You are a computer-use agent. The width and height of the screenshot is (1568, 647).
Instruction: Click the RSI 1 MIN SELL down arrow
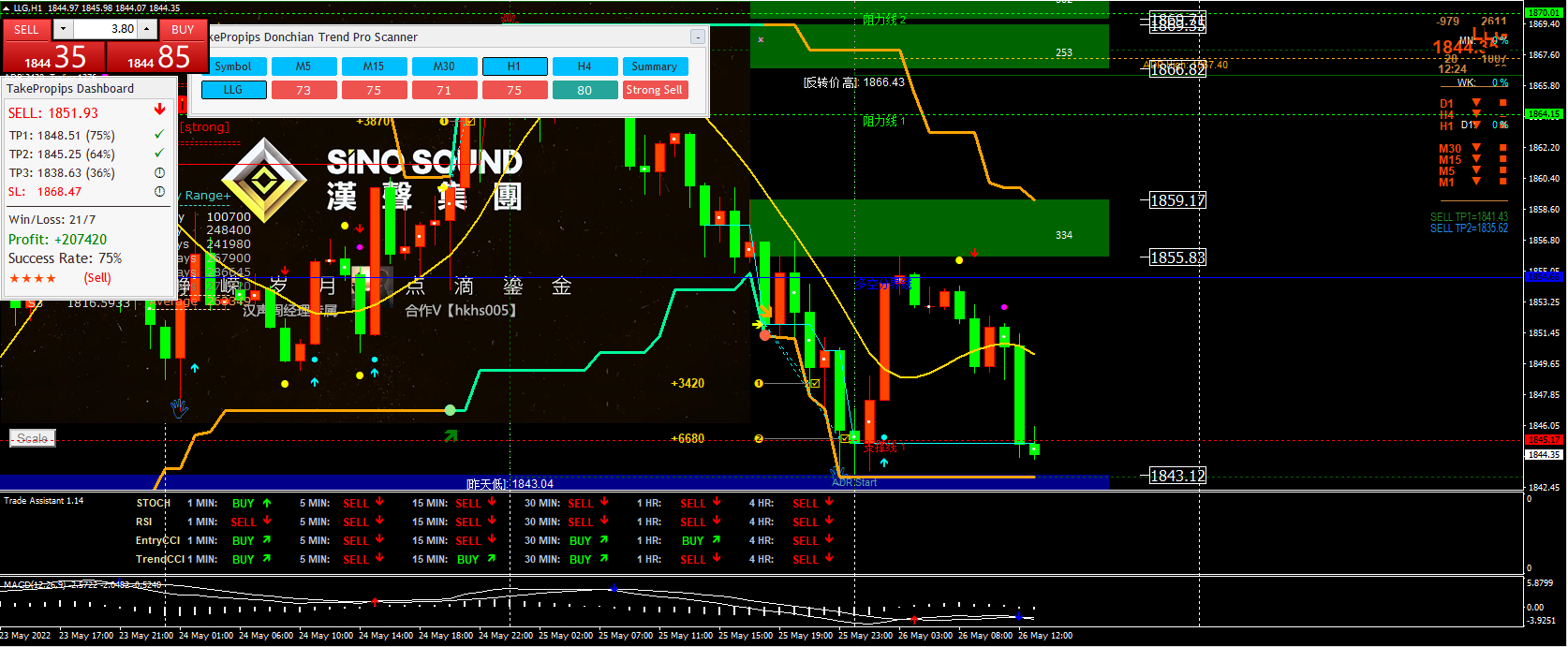tap(267, 521)
